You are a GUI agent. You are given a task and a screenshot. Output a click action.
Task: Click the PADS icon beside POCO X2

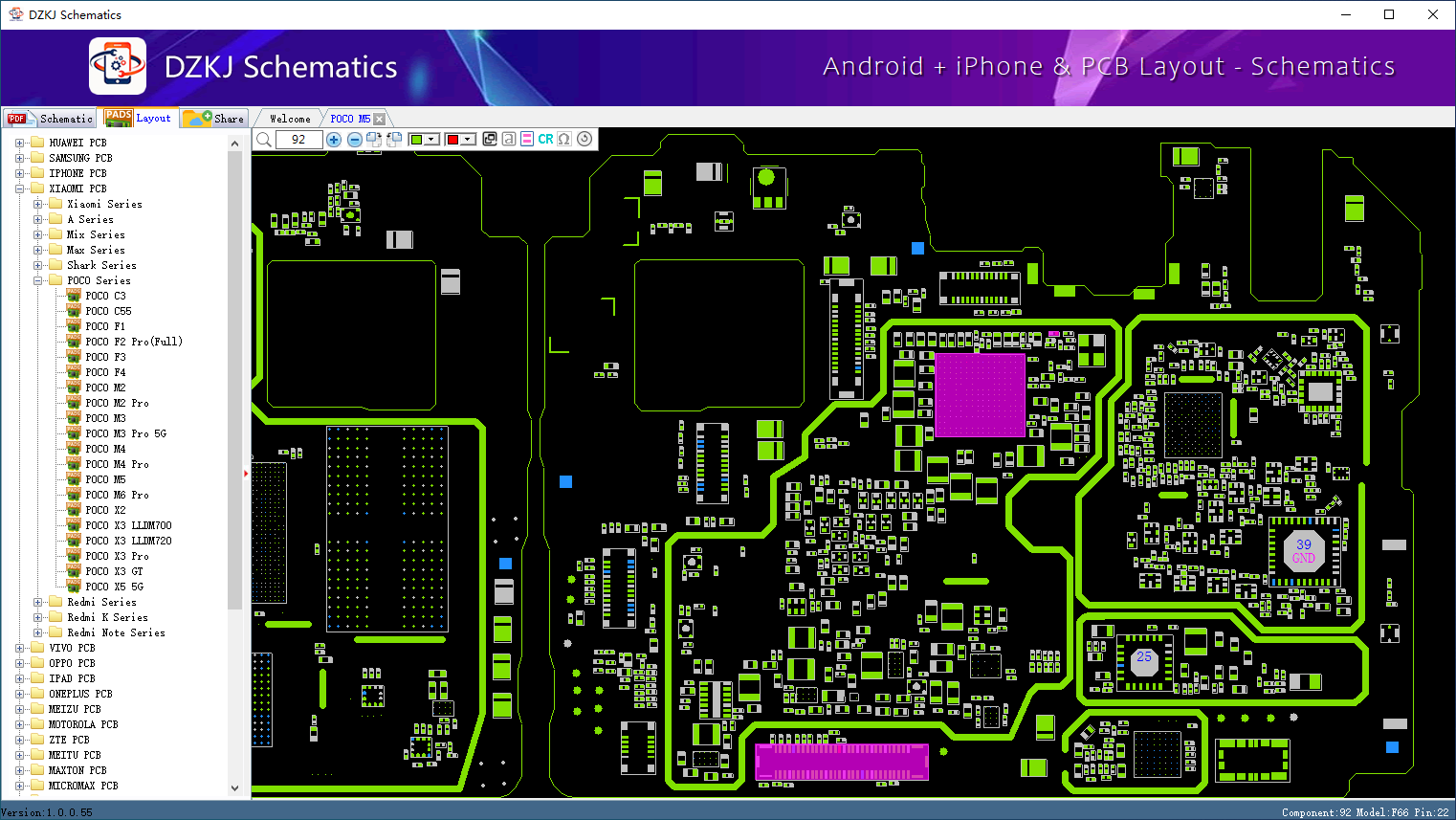(x=74, y=509)
